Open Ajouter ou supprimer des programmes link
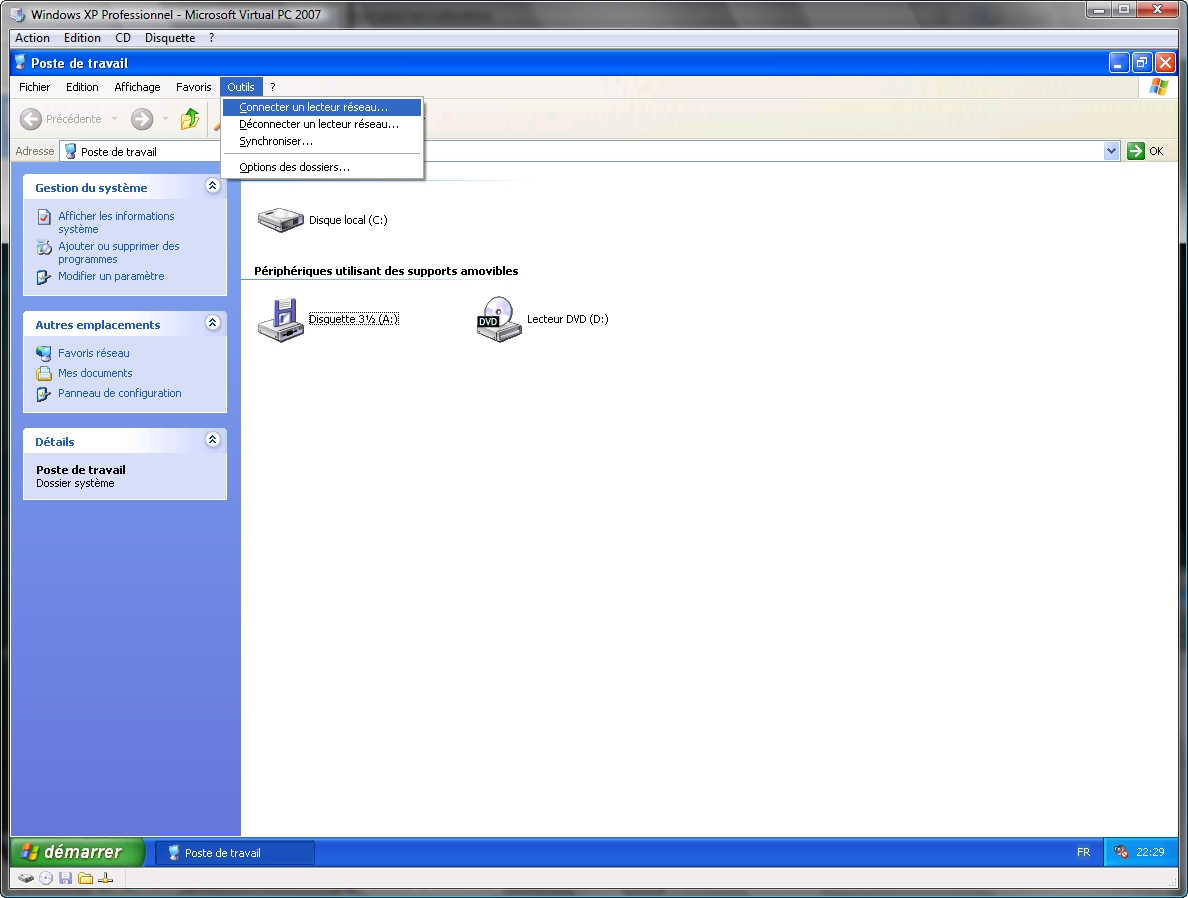 (119, 253)
